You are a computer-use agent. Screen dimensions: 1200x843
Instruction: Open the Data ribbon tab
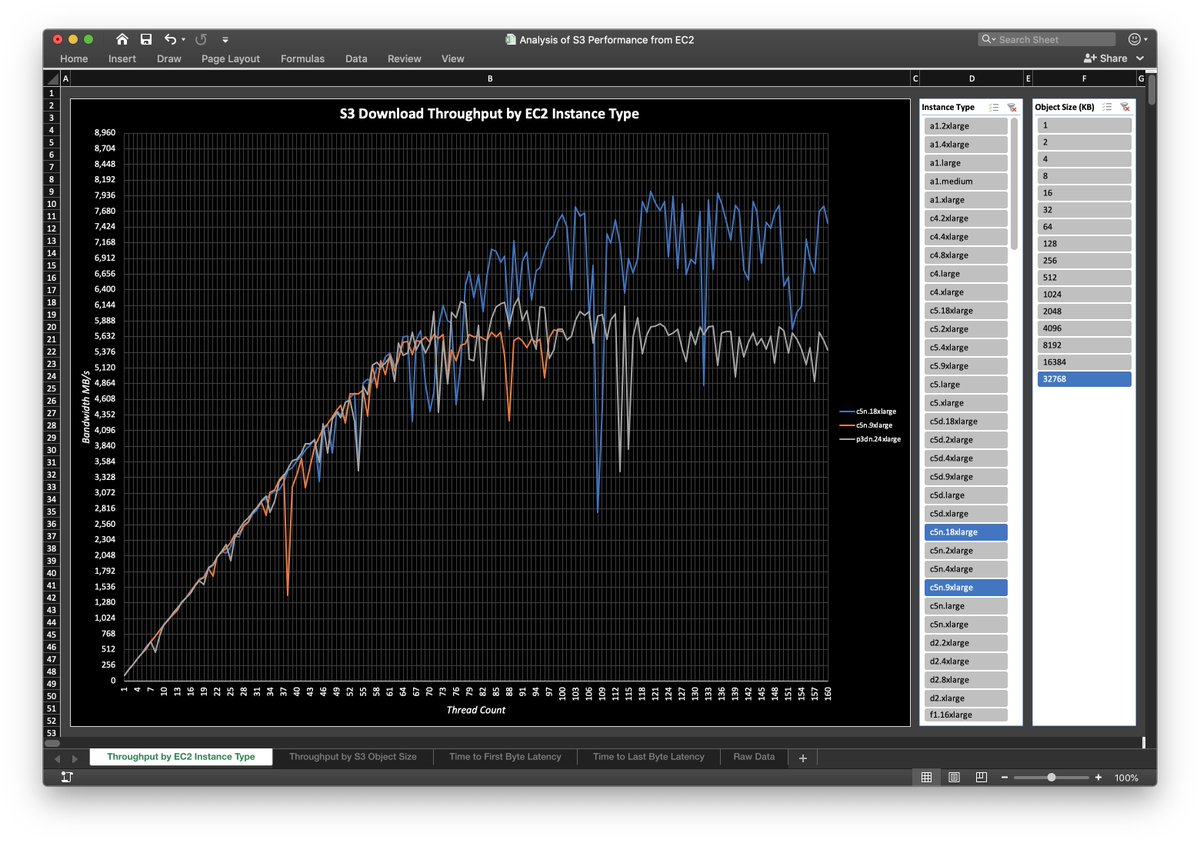tap(356, 59)
